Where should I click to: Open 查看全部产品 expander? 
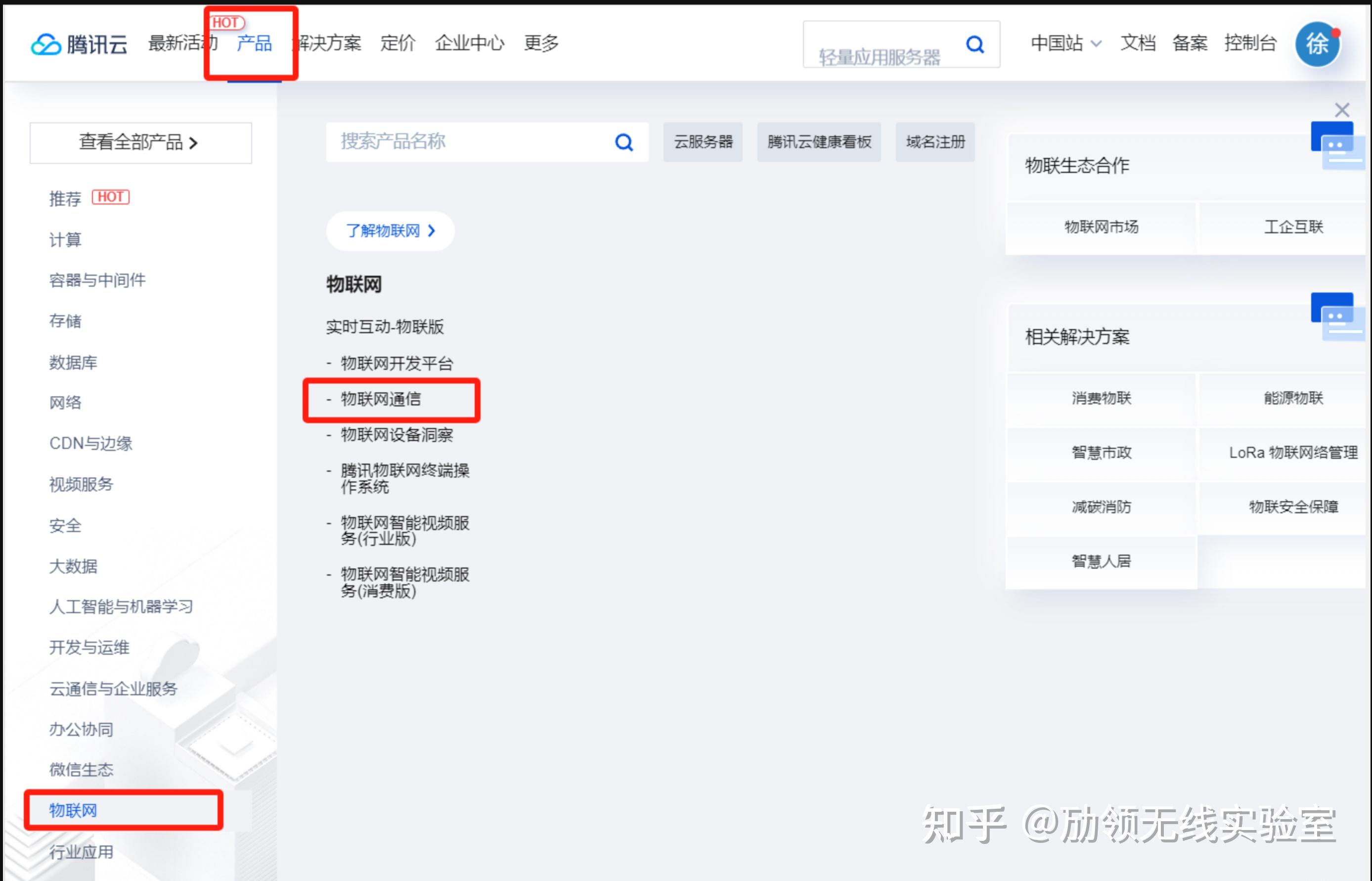(x=140, y=142)
